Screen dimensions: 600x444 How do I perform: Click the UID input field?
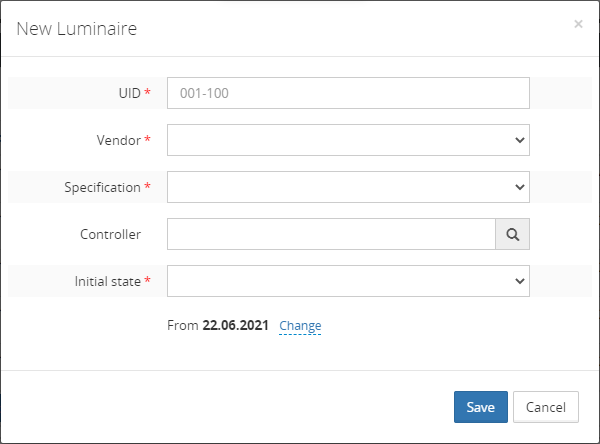(x=347, y=93)
